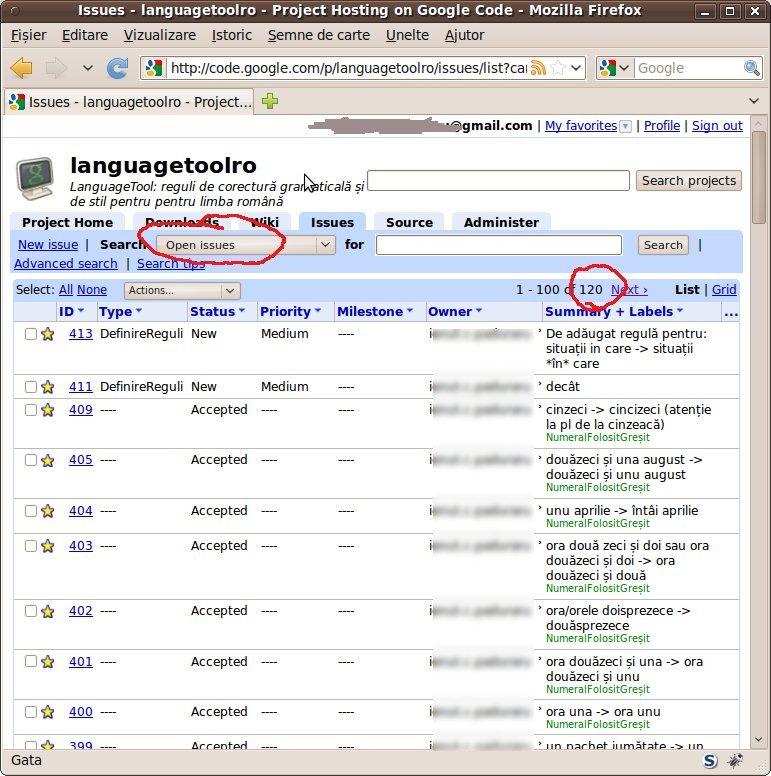Bookmark the page with the star icon in the URL bar
The width and height of the screenshot is (771, 776).
point(558,68)
